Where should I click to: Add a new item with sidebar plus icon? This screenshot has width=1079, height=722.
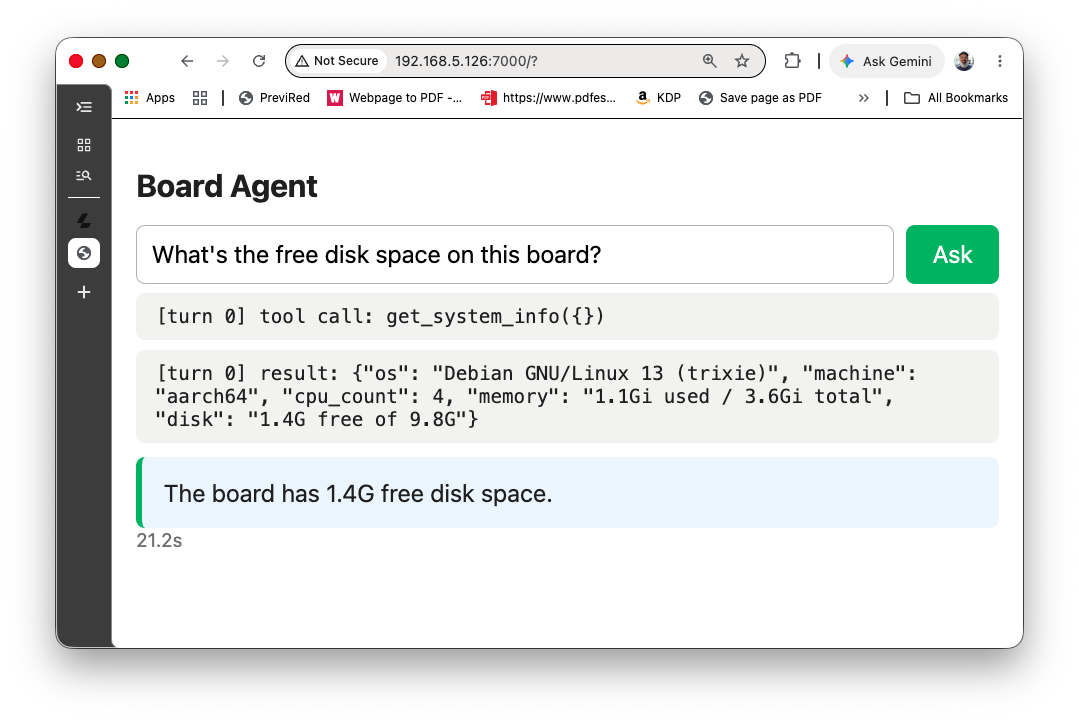84,292
